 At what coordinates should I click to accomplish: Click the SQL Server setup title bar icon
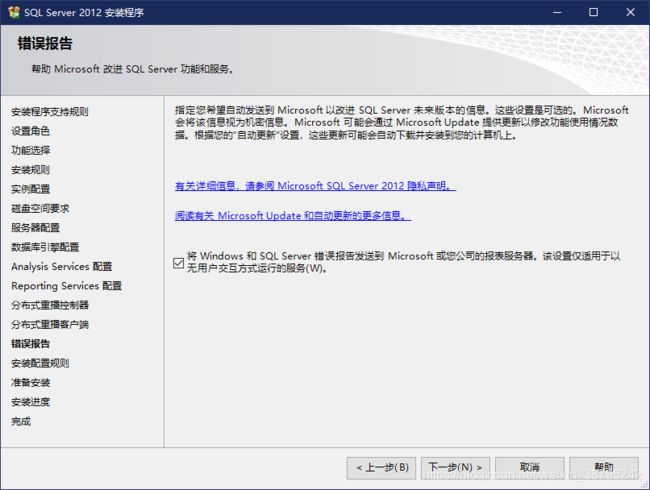coord(14,12)
